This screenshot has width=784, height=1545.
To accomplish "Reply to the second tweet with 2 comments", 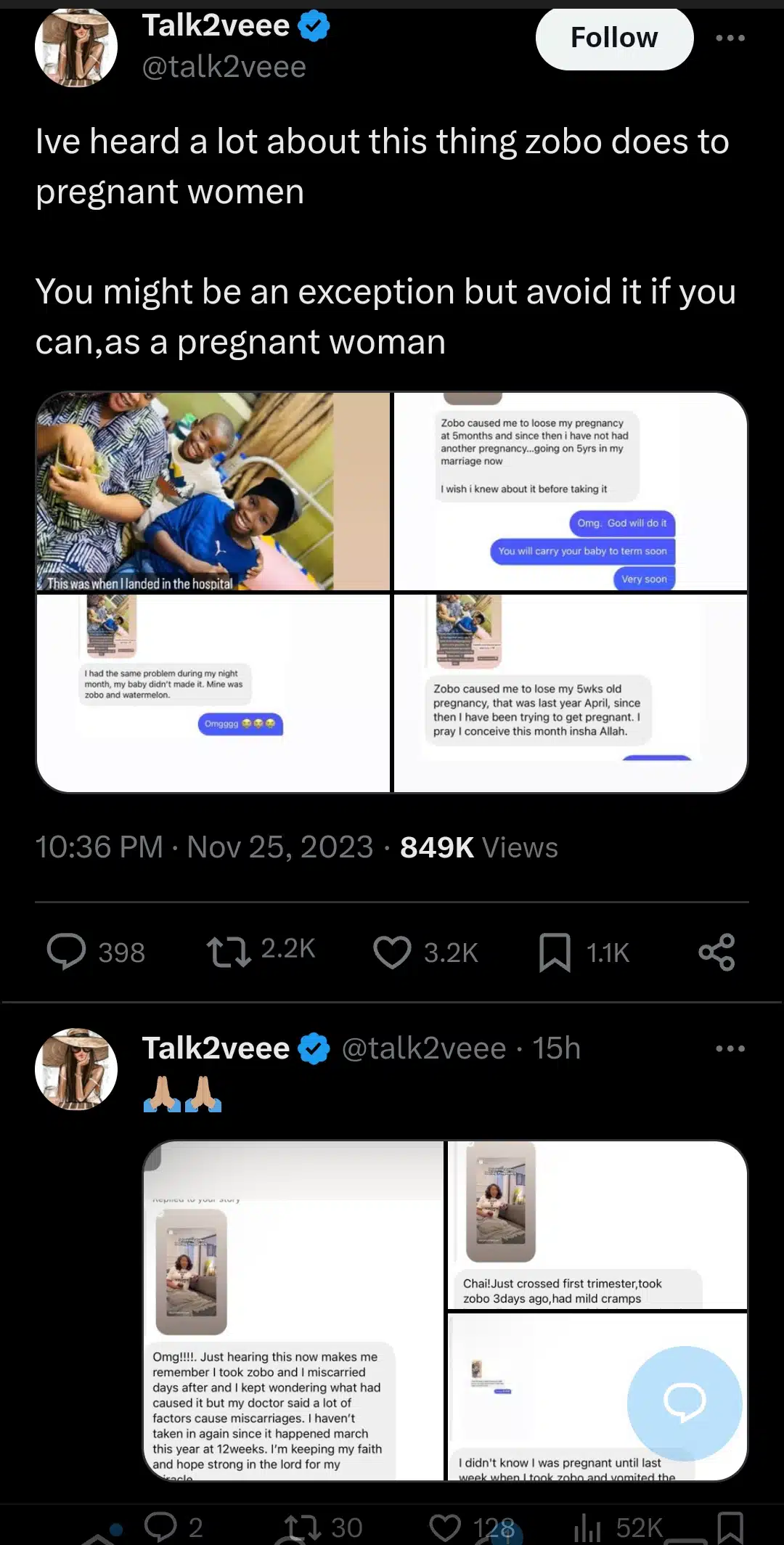I will [160, 1526].
